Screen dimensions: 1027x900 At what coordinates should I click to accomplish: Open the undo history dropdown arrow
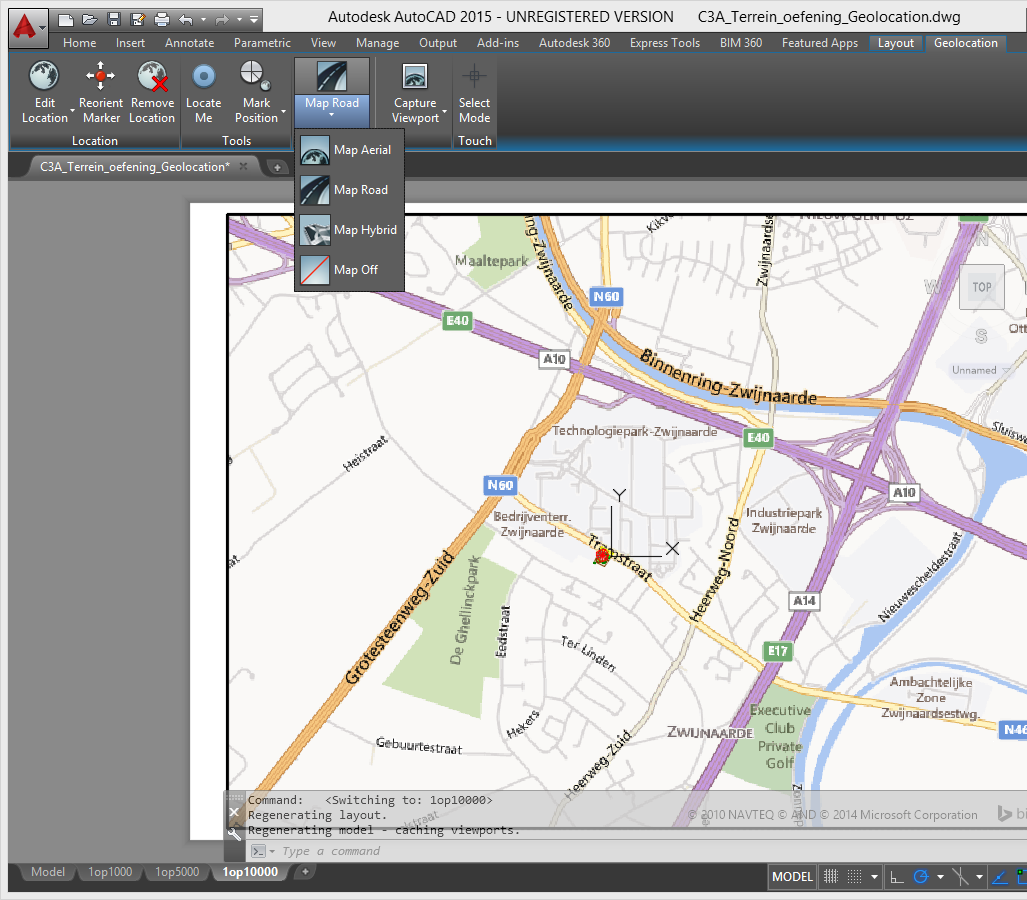203,20
